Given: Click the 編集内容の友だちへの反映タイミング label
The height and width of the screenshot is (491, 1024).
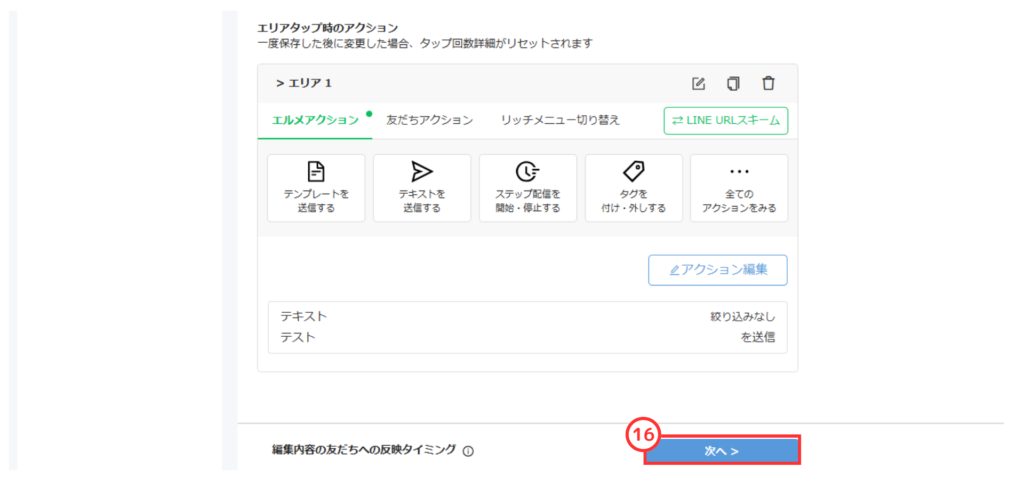Looking at the screenshot, I should 364,450.
